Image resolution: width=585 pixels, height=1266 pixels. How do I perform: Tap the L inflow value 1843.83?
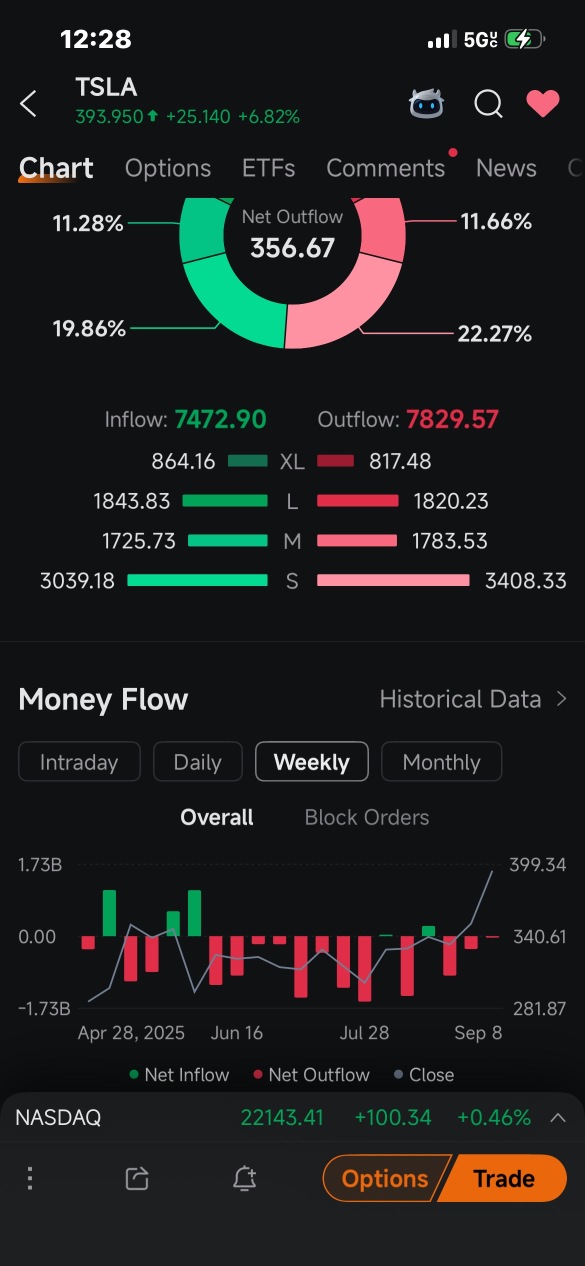pyautogui.click(x=133, y=501)
